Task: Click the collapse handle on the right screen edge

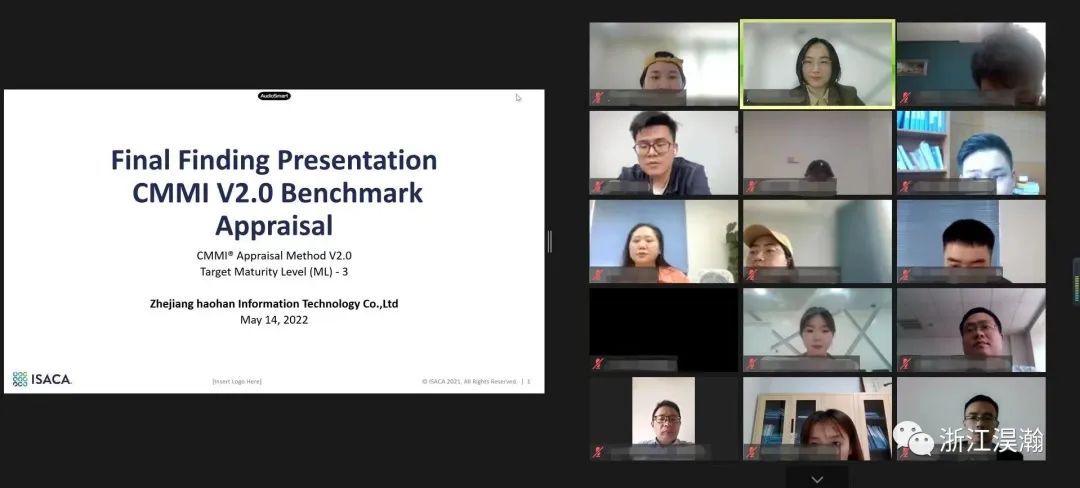Action: (x=1075, y=281)
